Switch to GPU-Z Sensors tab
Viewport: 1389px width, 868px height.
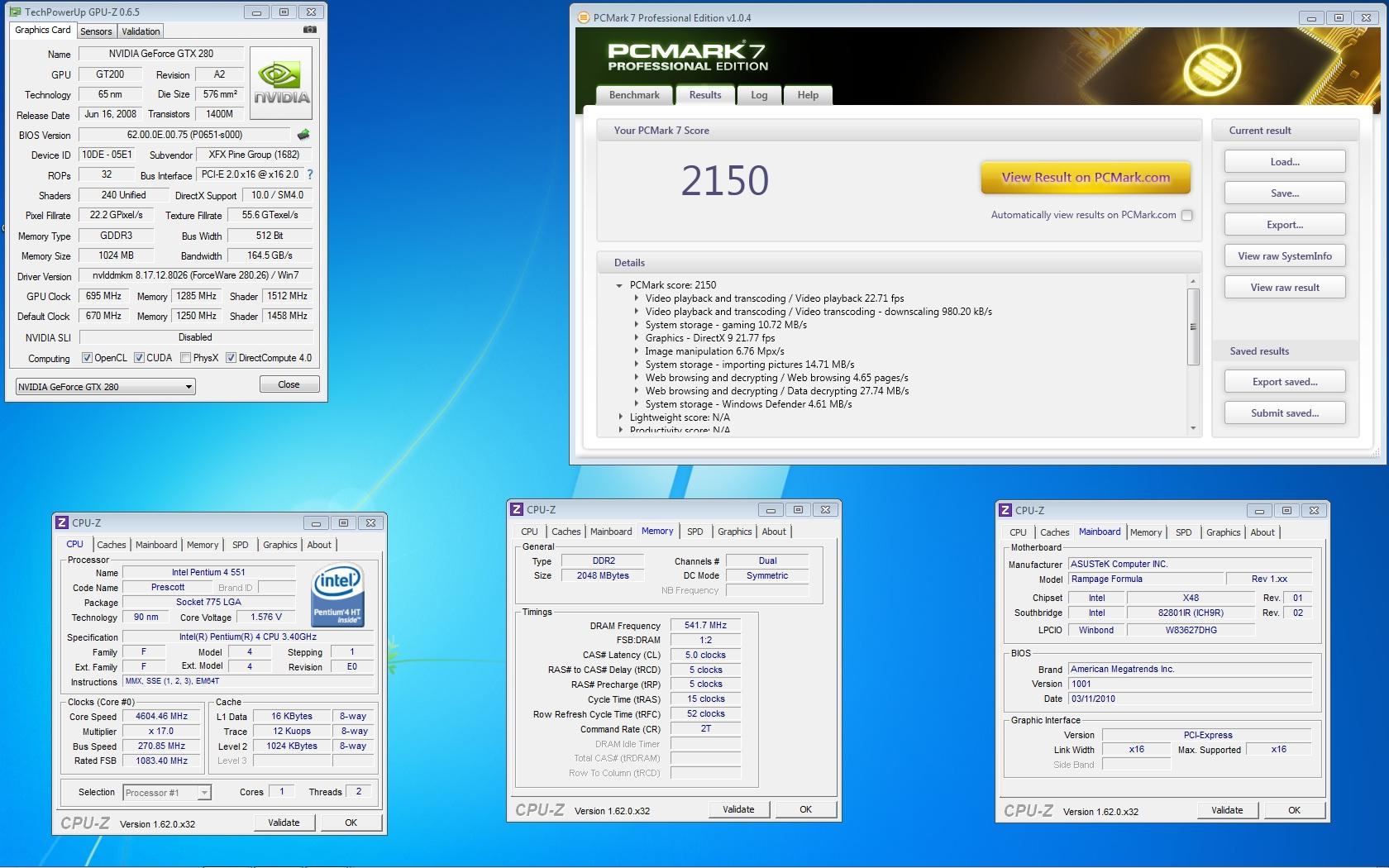click(x=96, y=31)
